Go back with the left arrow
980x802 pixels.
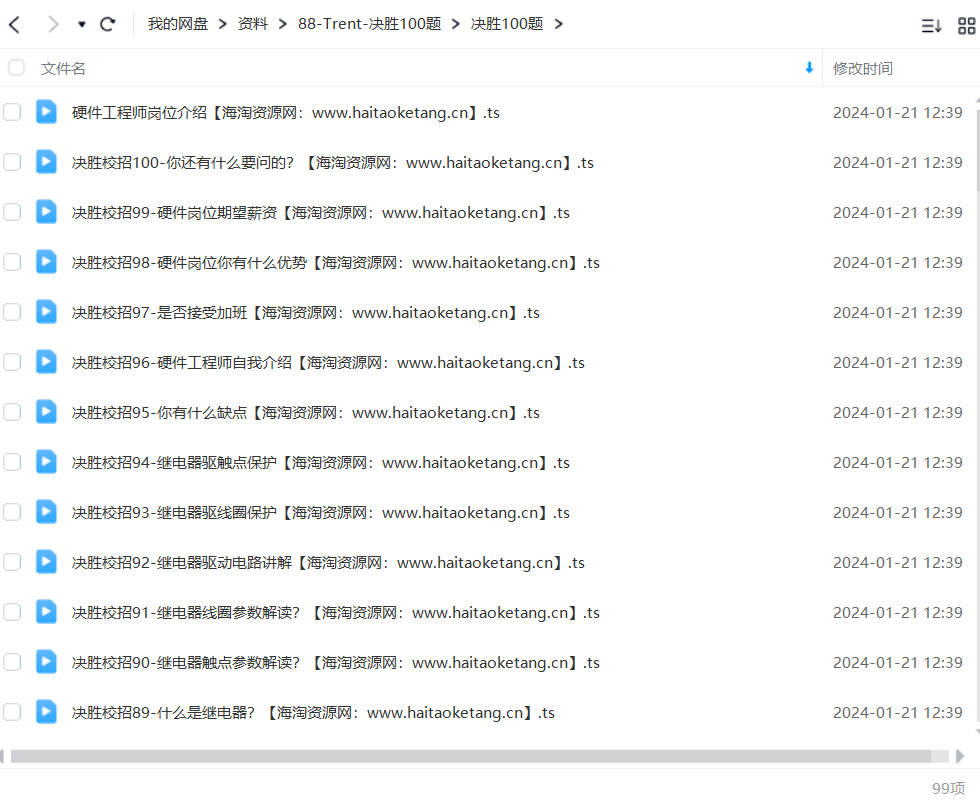pos(15,24)
